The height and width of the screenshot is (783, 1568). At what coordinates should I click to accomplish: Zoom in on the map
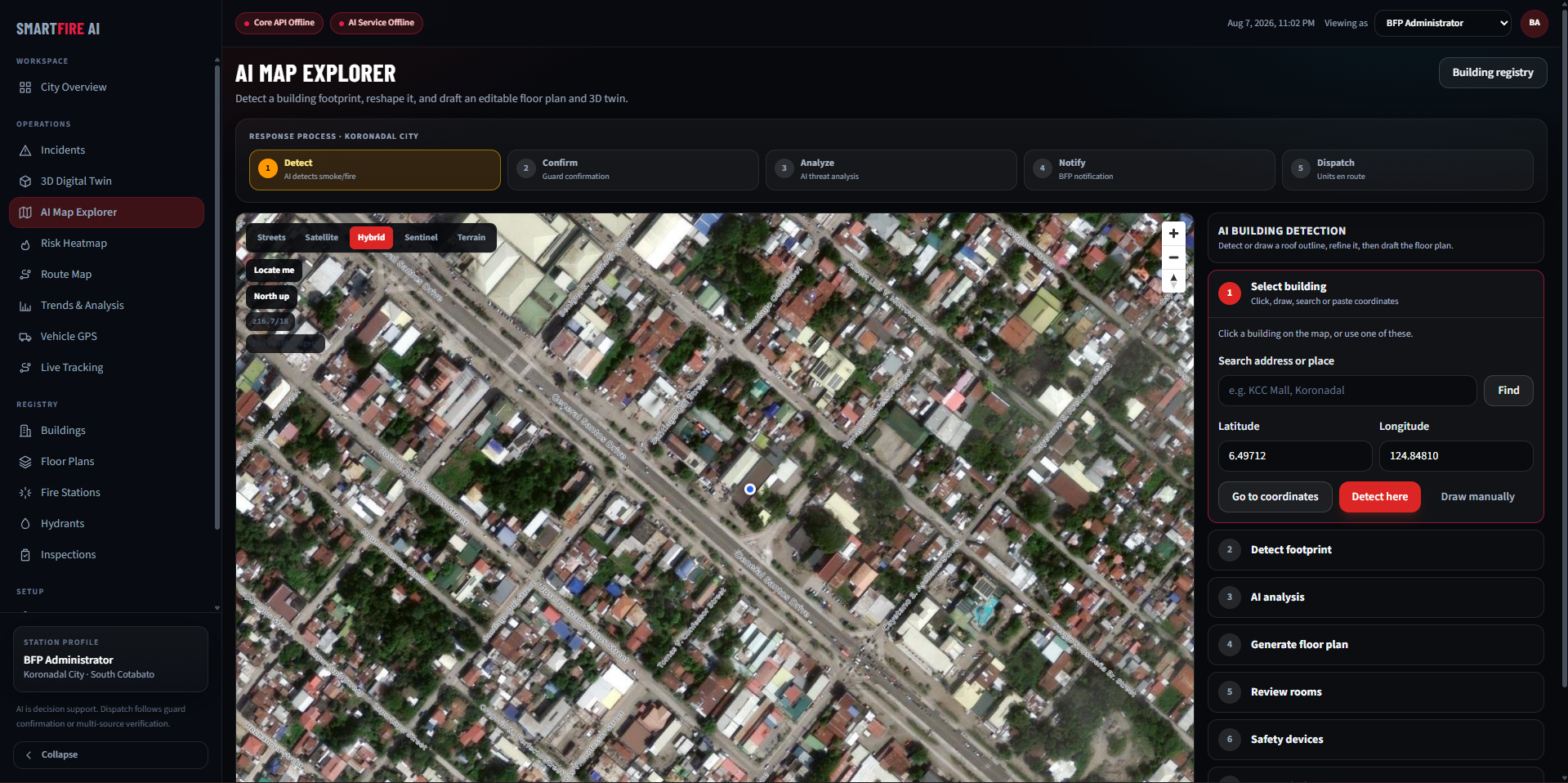[1173, 234]
